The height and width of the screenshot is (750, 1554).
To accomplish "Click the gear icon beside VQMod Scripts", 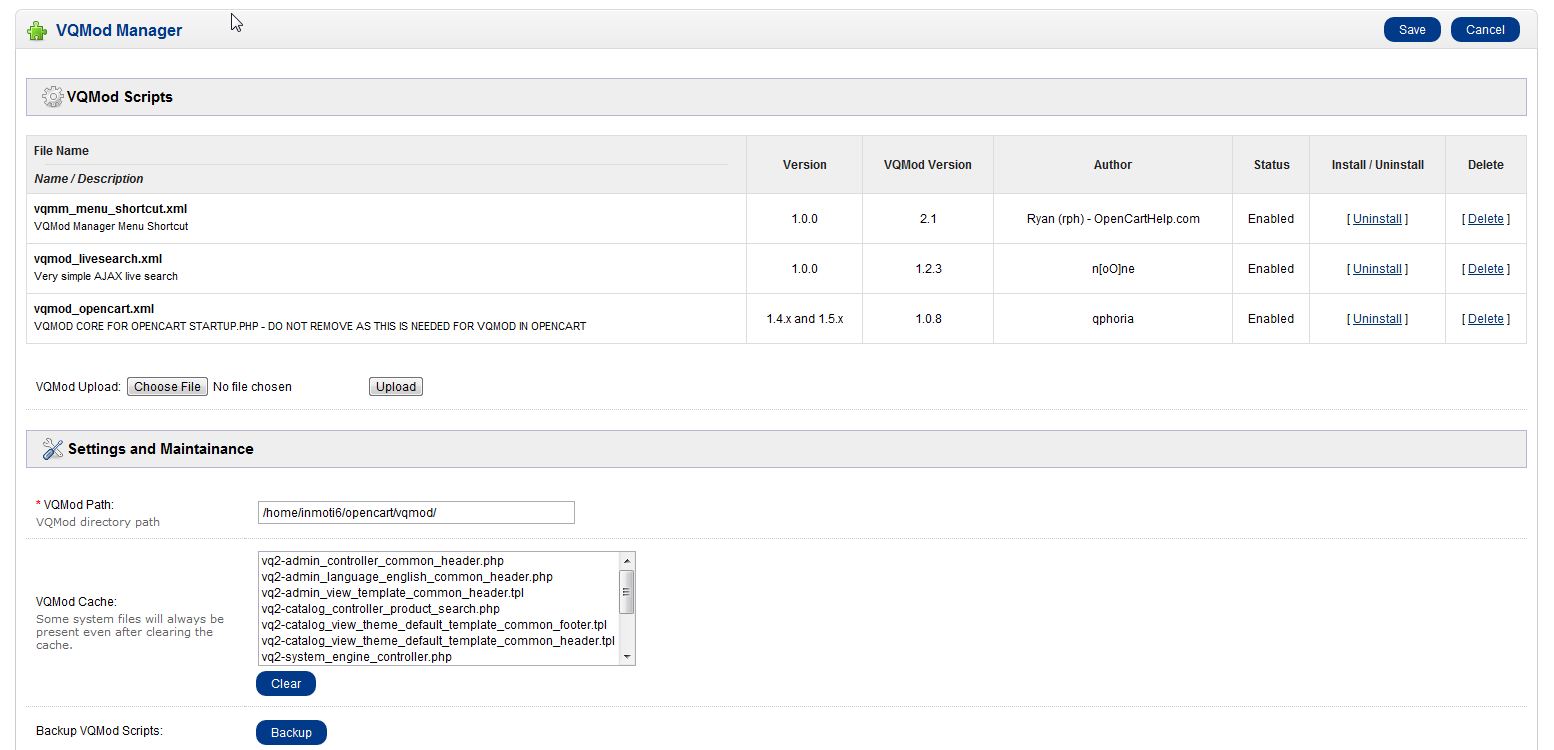I will (x=52, y=97).
